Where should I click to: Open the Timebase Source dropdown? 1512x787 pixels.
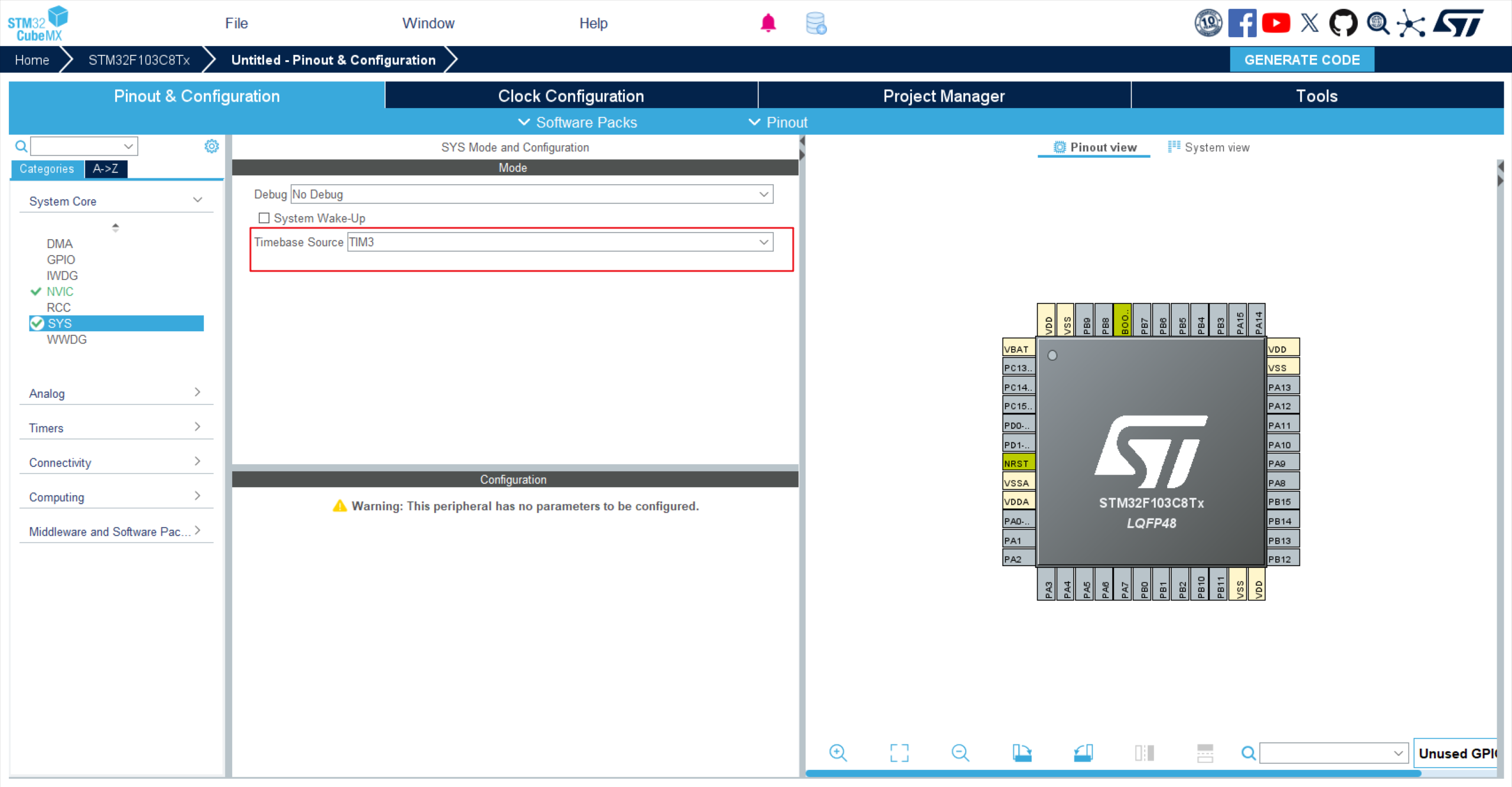[560, 242]
